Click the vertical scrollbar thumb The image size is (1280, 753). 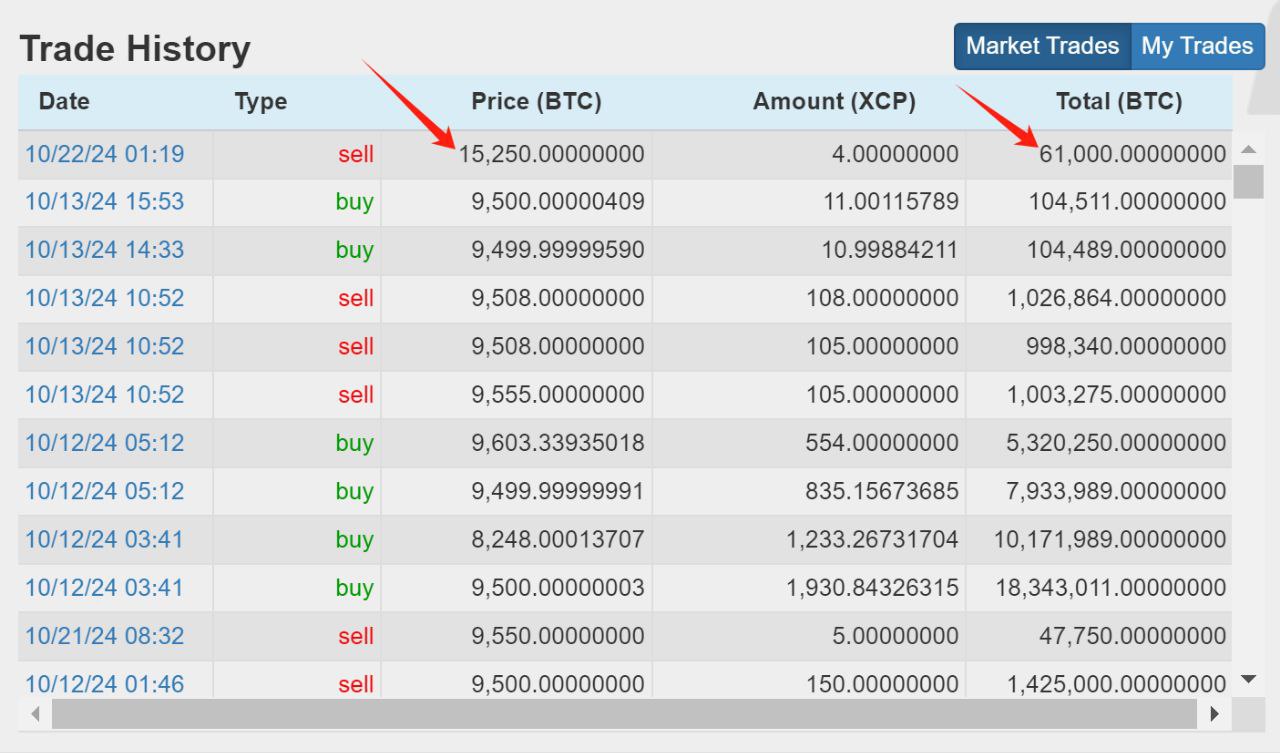tap(1248, 182)
